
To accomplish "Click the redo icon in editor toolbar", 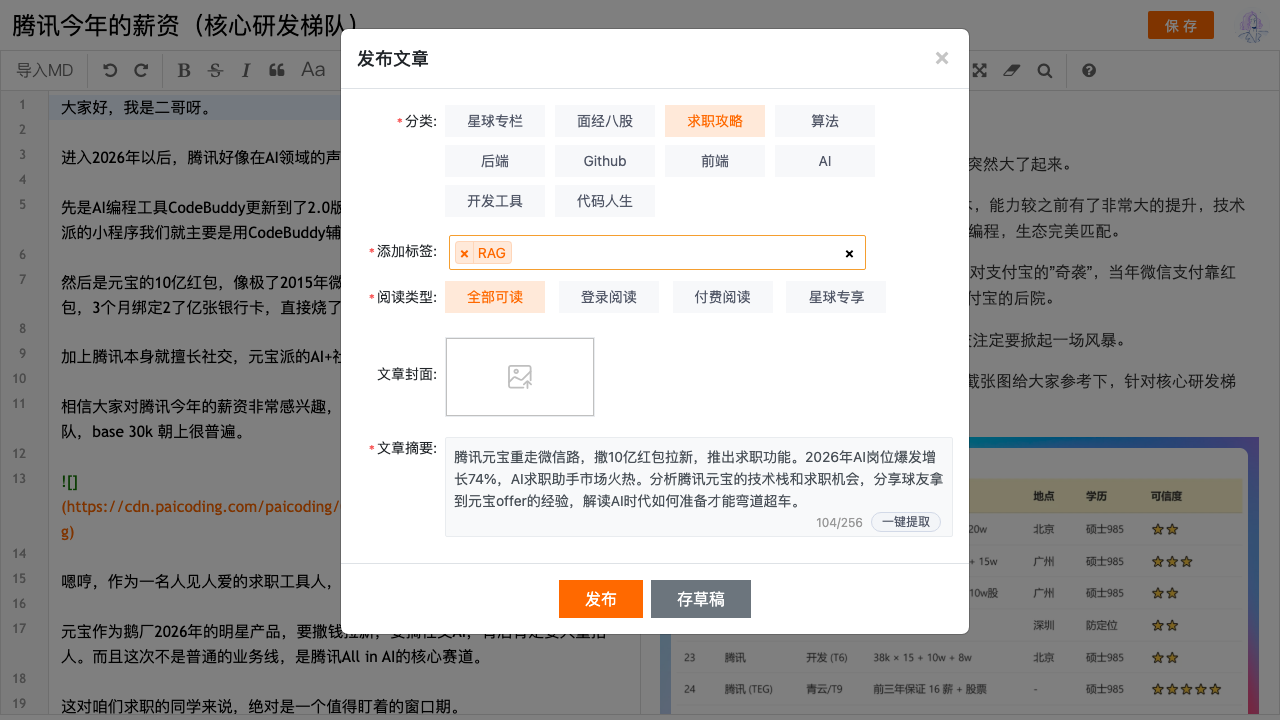I will [141, 71].
